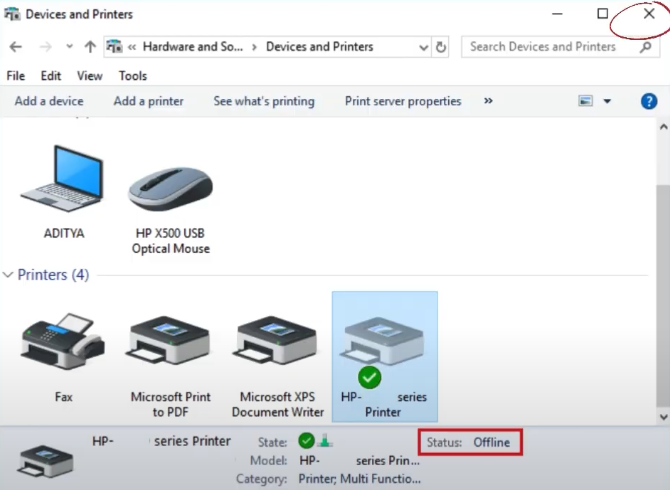Select Microsoft XPS Document Writer printer
The image size is (670, 490).
tap(277, 342)
